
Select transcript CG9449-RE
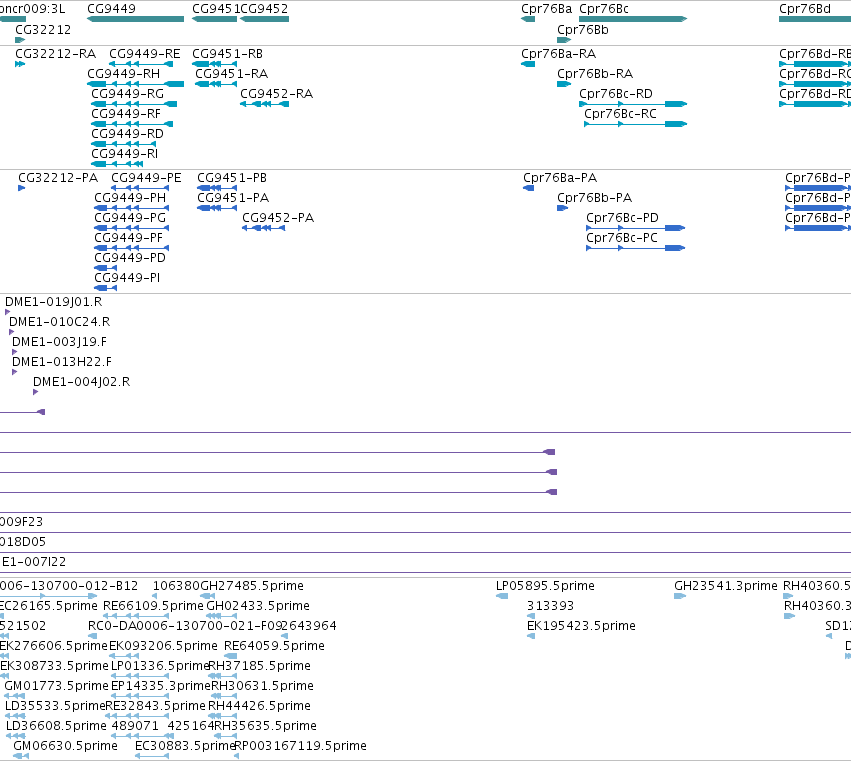point(145,54)
